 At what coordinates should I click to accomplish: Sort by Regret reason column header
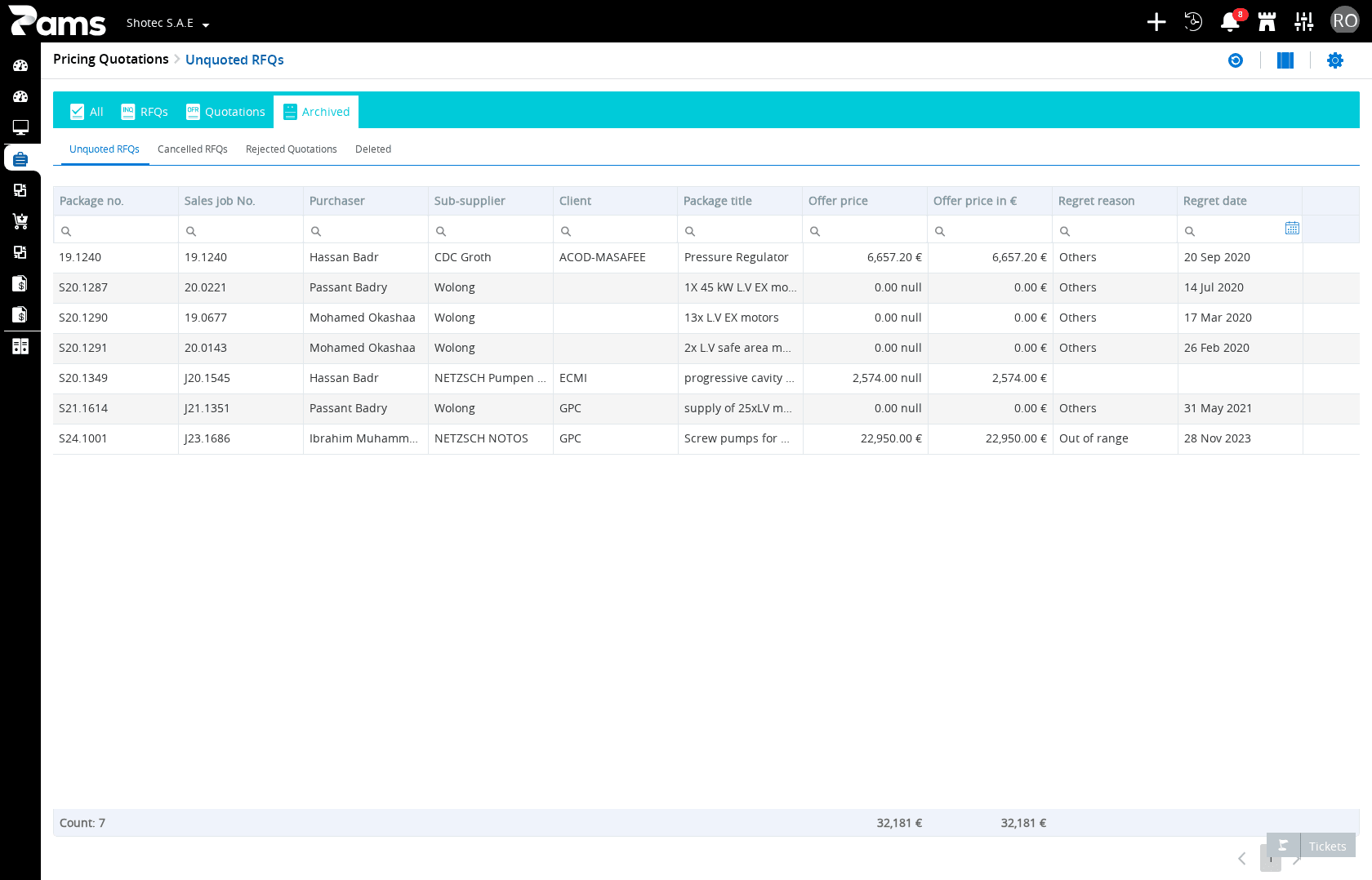coord(1114,201)
